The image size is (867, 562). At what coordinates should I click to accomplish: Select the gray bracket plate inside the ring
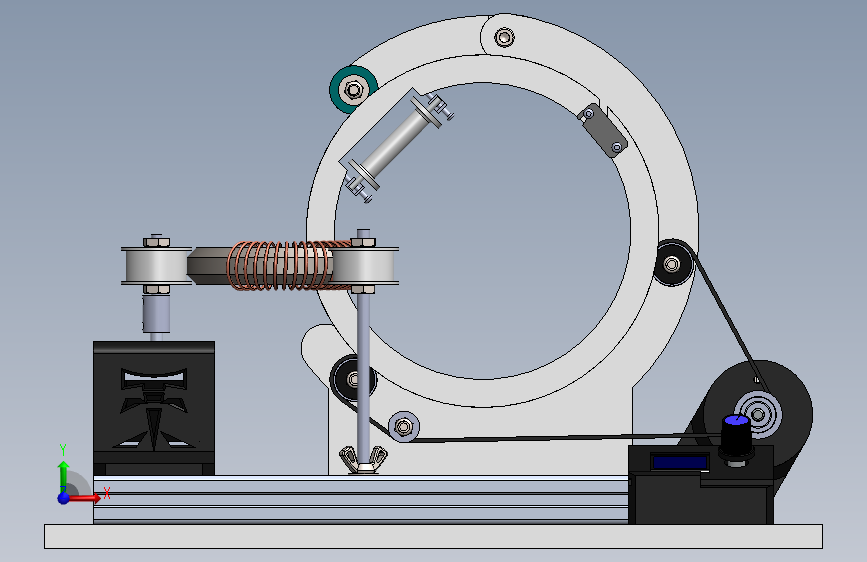click(x=602, y=131)
